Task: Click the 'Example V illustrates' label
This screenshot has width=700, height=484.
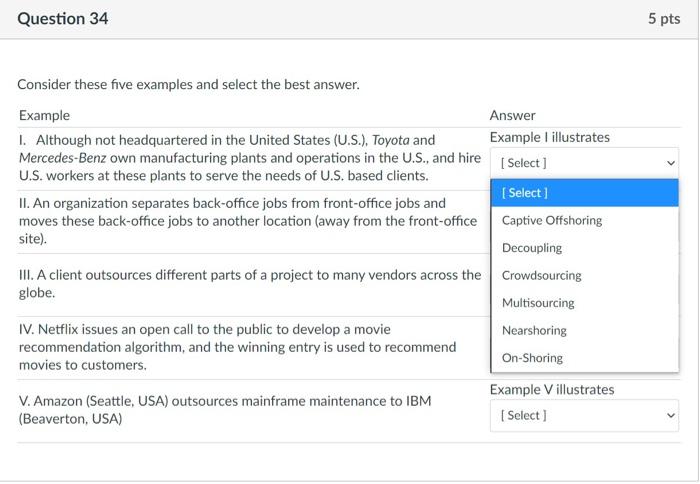Action: click(552, 389)
